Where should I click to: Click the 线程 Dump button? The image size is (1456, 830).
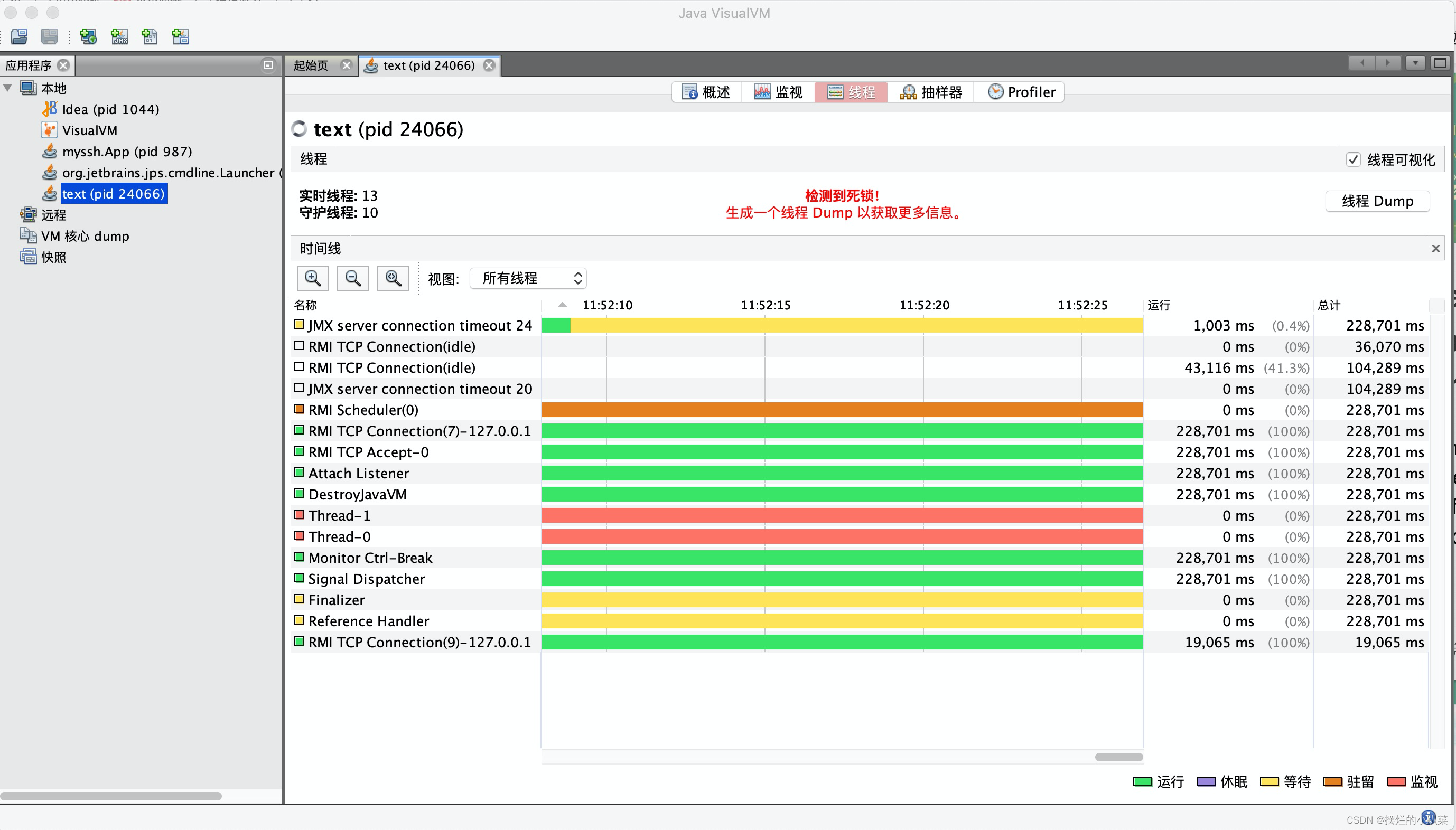[x=1377, y=201]
